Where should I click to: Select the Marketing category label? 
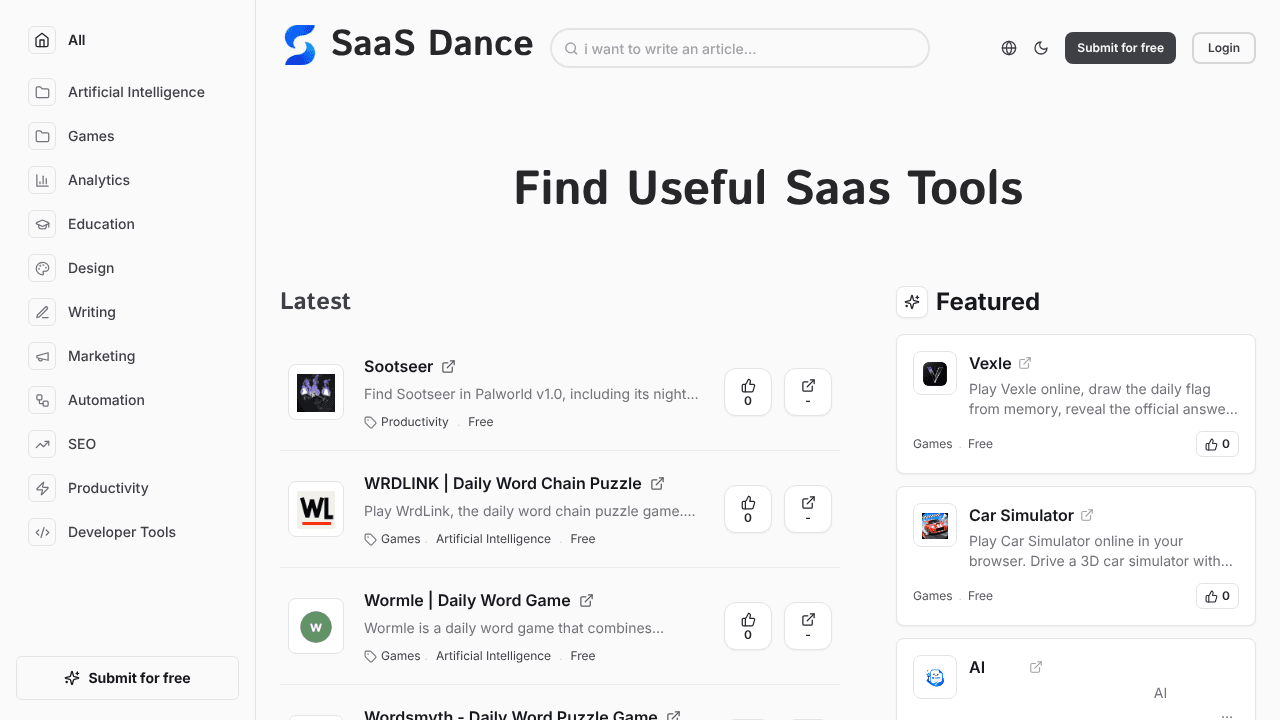pos(102,356)
